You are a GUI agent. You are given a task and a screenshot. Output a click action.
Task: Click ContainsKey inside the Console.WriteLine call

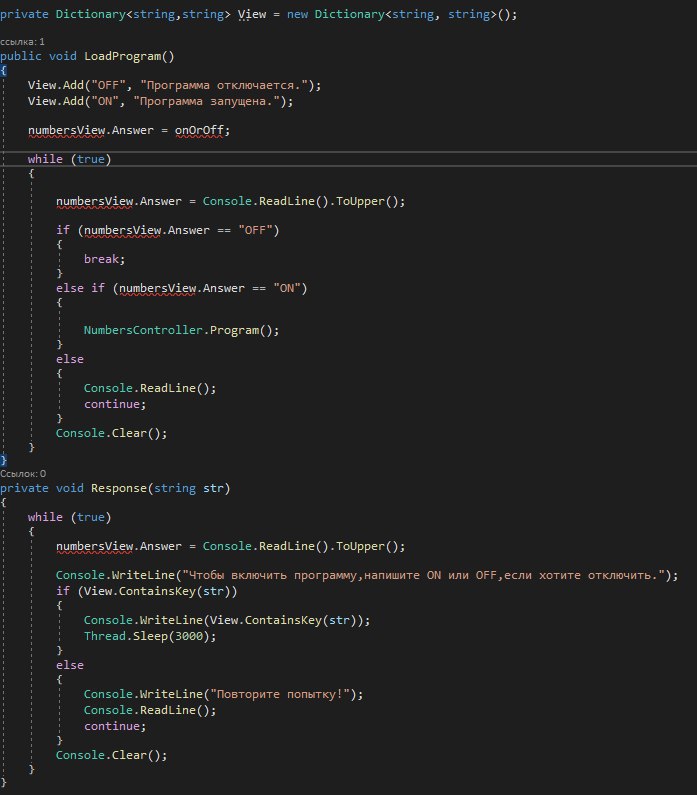(283, 620)
